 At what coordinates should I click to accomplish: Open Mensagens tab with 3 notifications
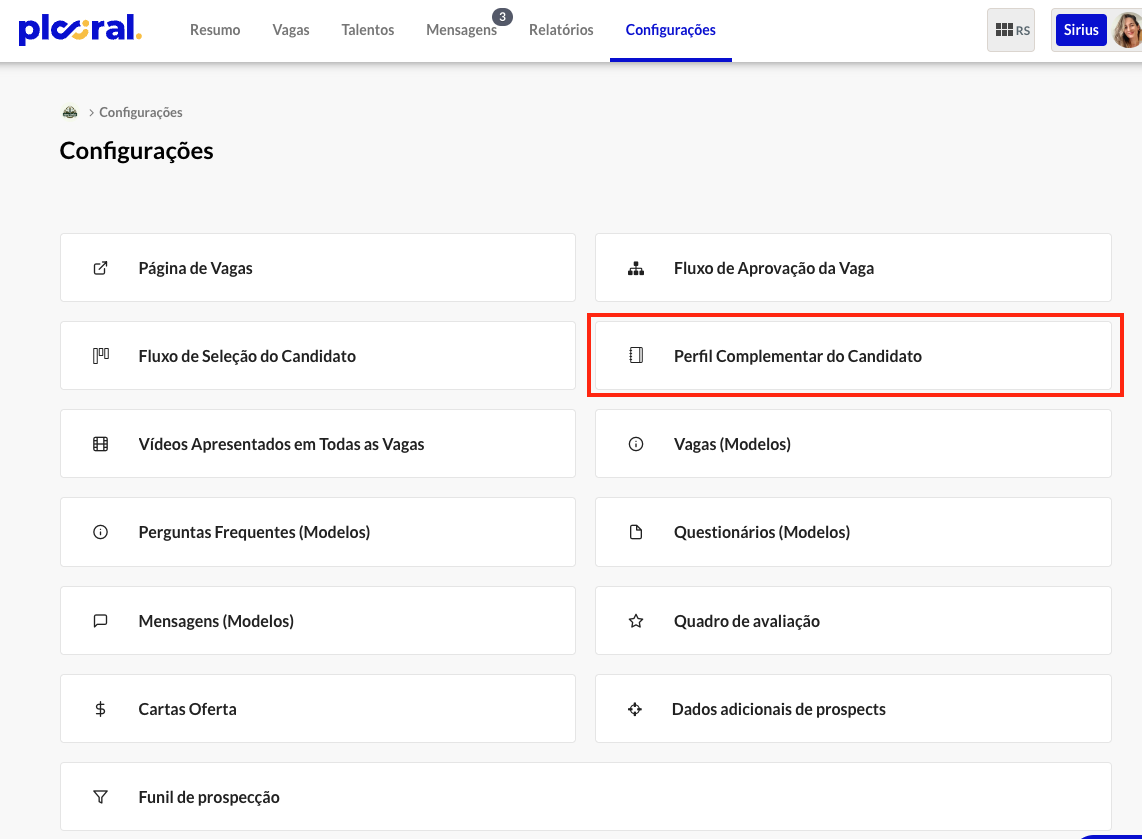(461, 30)
